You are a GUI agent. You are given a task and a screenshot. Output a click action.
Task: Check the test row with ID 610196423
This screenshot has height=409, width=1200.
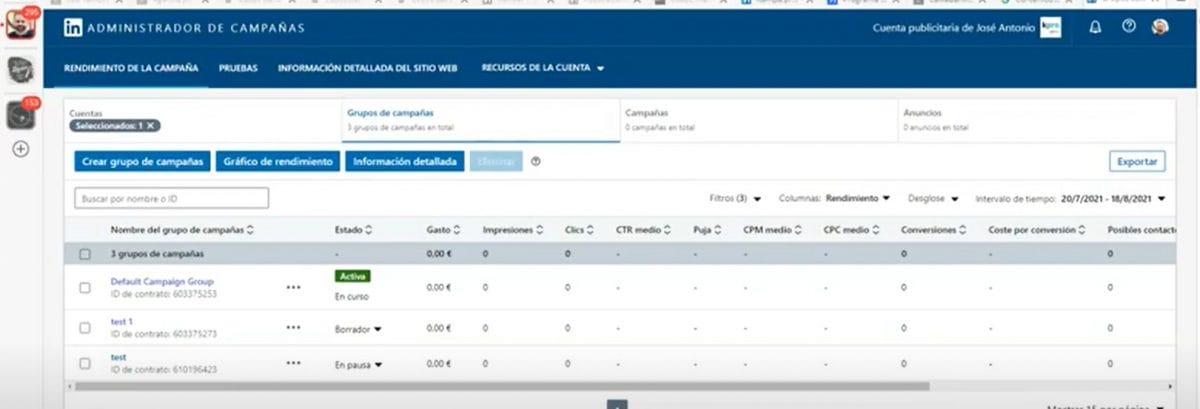[85, 363]
